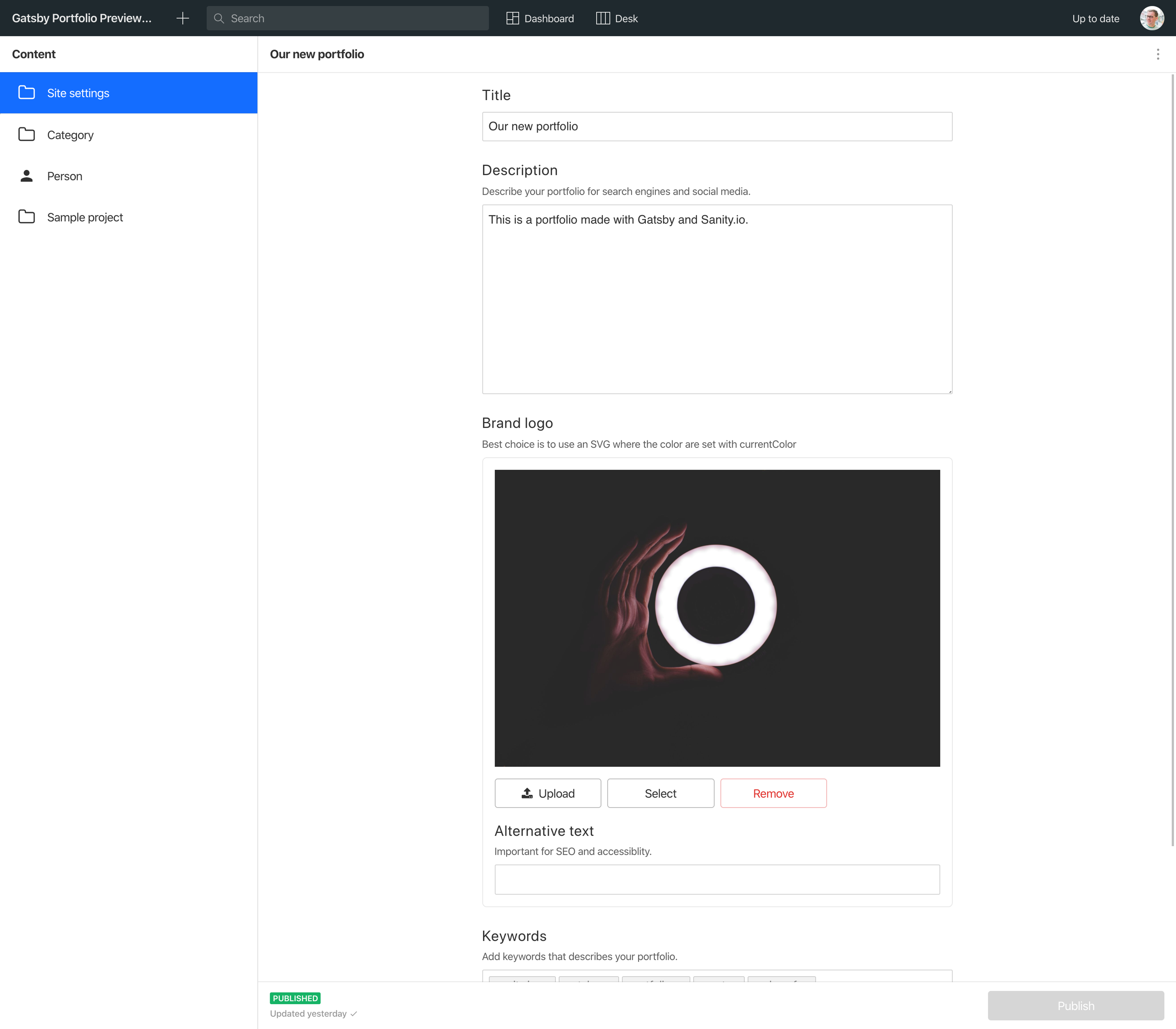Click into the Description textarea
This screenshot has width=1176, height=1029.
(x=717, y=299)
